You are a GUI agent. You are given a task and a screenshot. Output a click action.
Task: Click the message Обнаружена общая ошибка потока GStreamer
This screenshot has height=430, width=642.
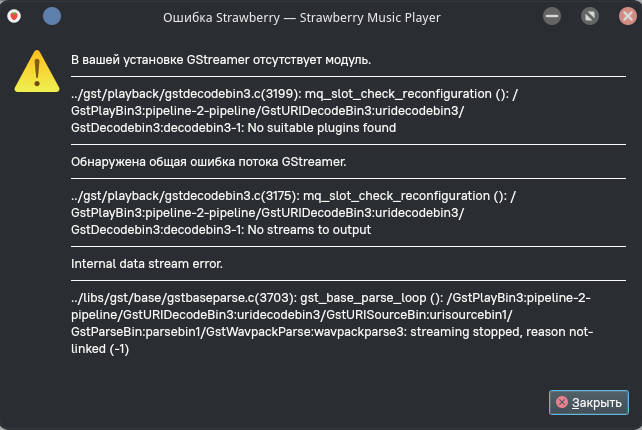click(222, 161)
